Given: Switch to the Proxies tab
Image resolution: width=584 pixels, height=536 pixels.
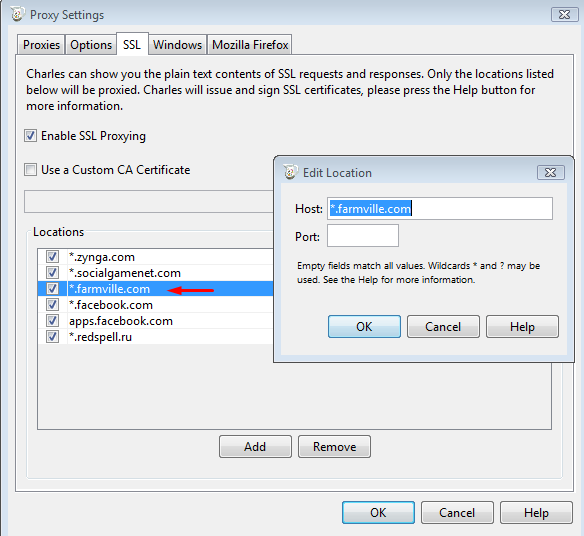Looking at the screenshot, I should (41, 45).
